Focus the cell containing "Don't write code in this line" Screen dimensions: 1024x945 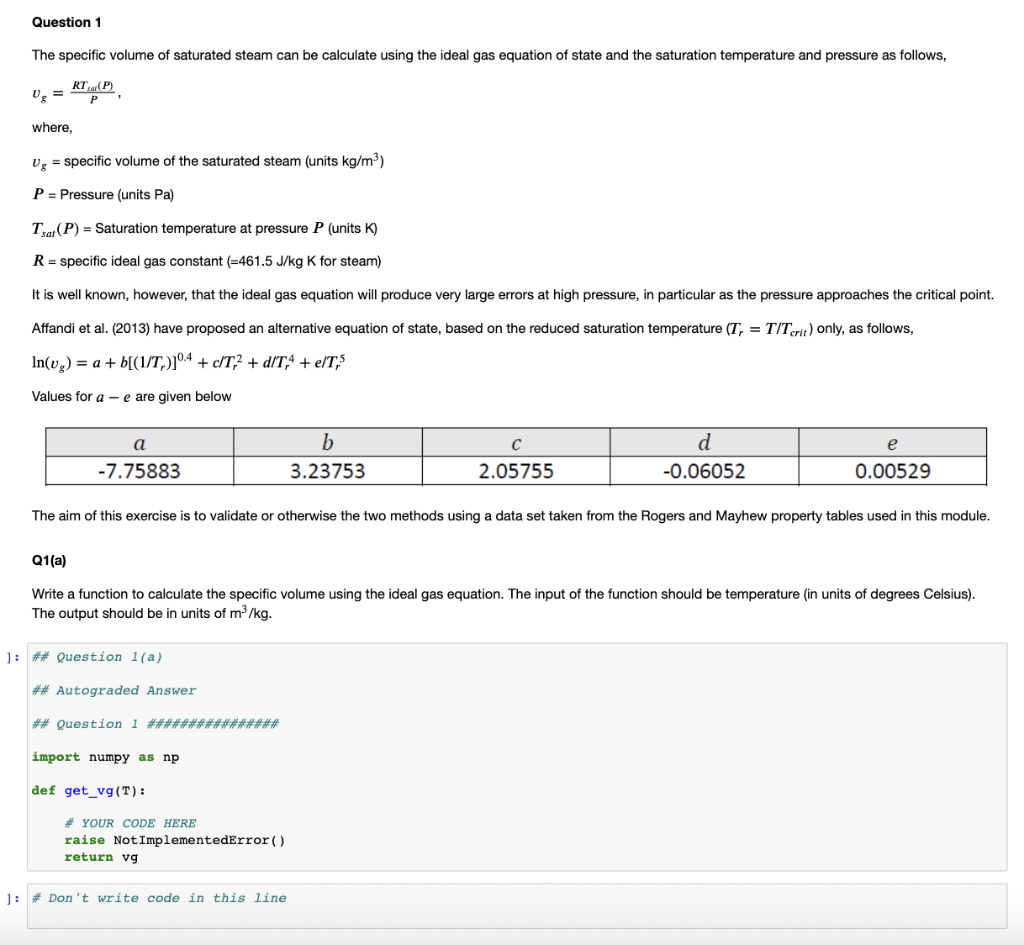(517, 906)
